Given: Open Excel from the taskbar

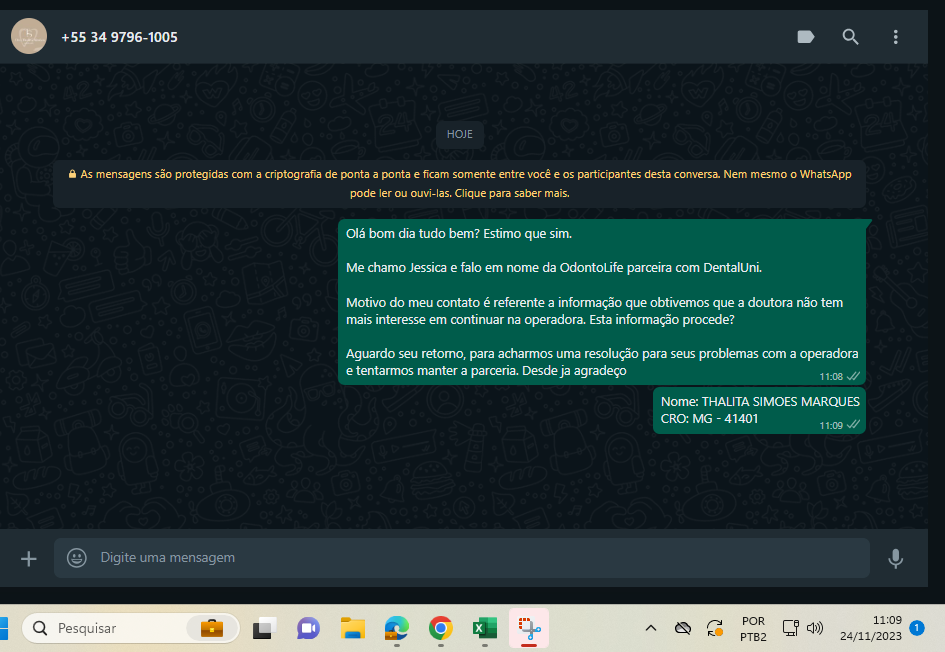Looking at the screenshot, I should (x=484, y=628).
